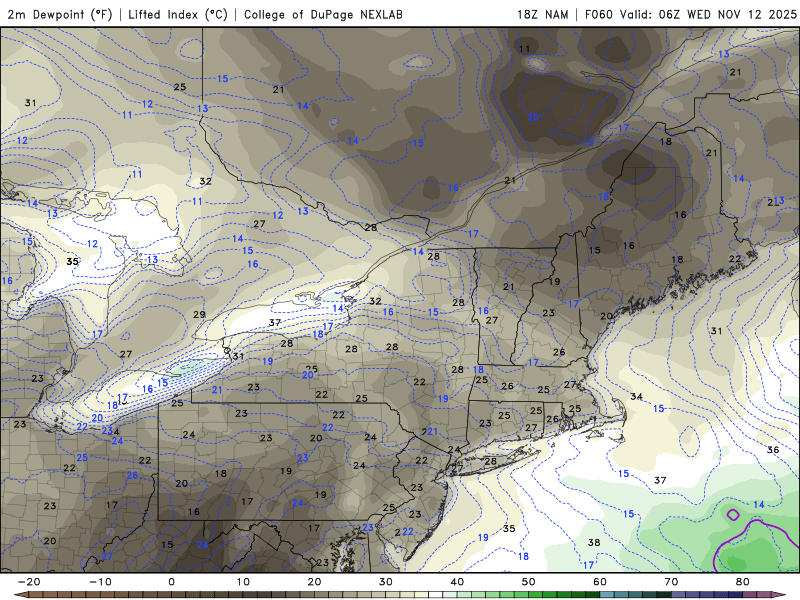800x600 pixels.
Task: Click the '60' color scale label
Action: 600,582
